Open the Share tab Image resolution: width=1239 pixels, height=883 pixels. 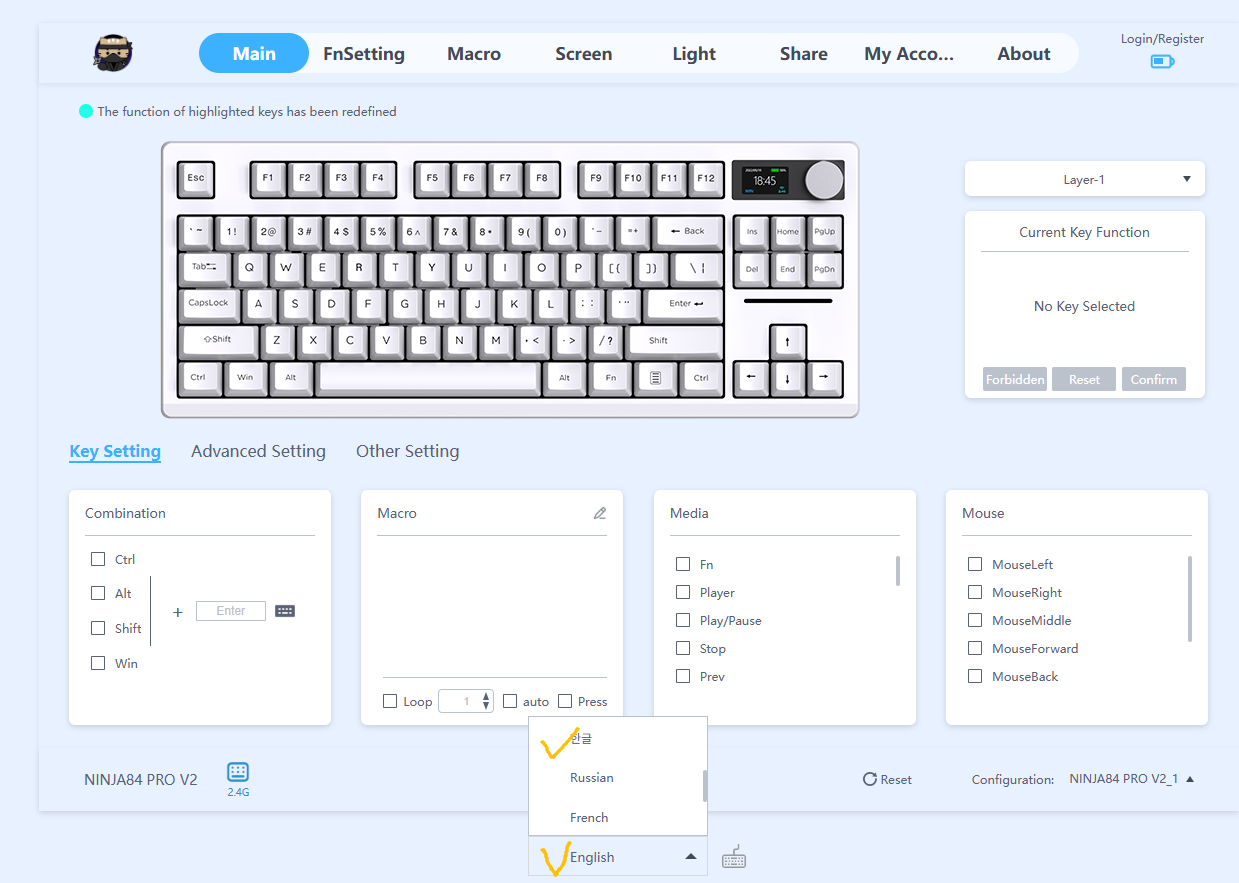pyautogui.click(x=804, y=54)
